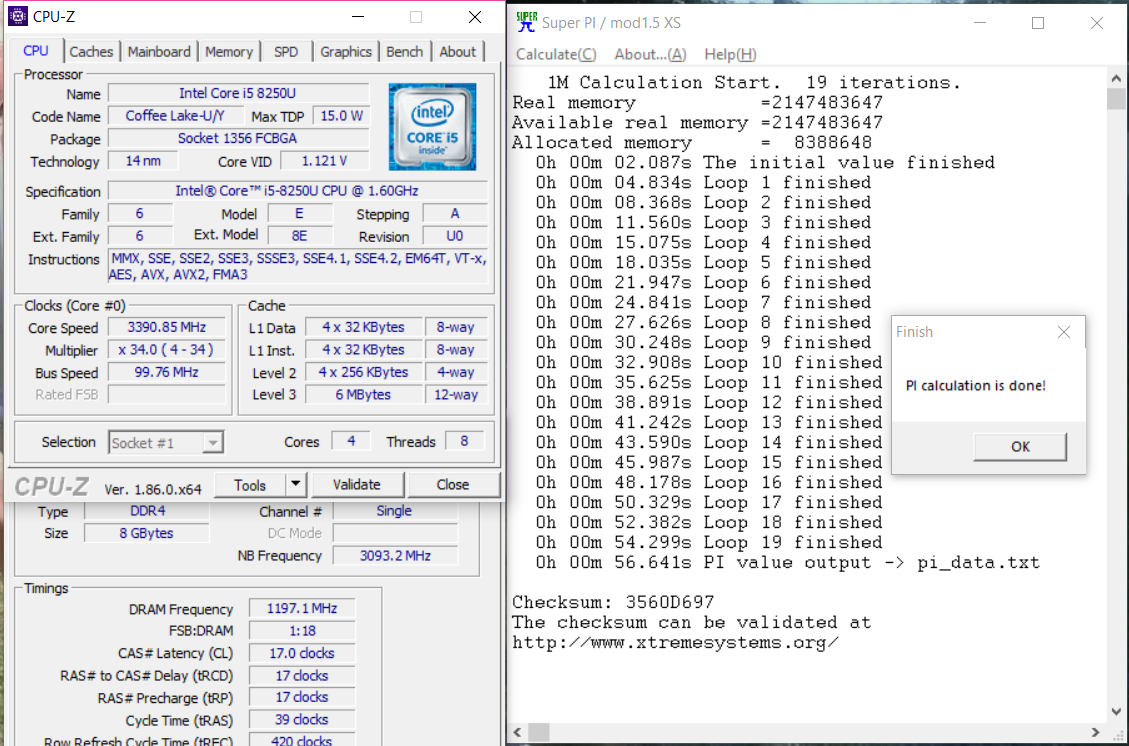Viewport: 1129px width, 746px height.
Task: Click the 'Loop 19 finished' line
Action: point(709,542)
